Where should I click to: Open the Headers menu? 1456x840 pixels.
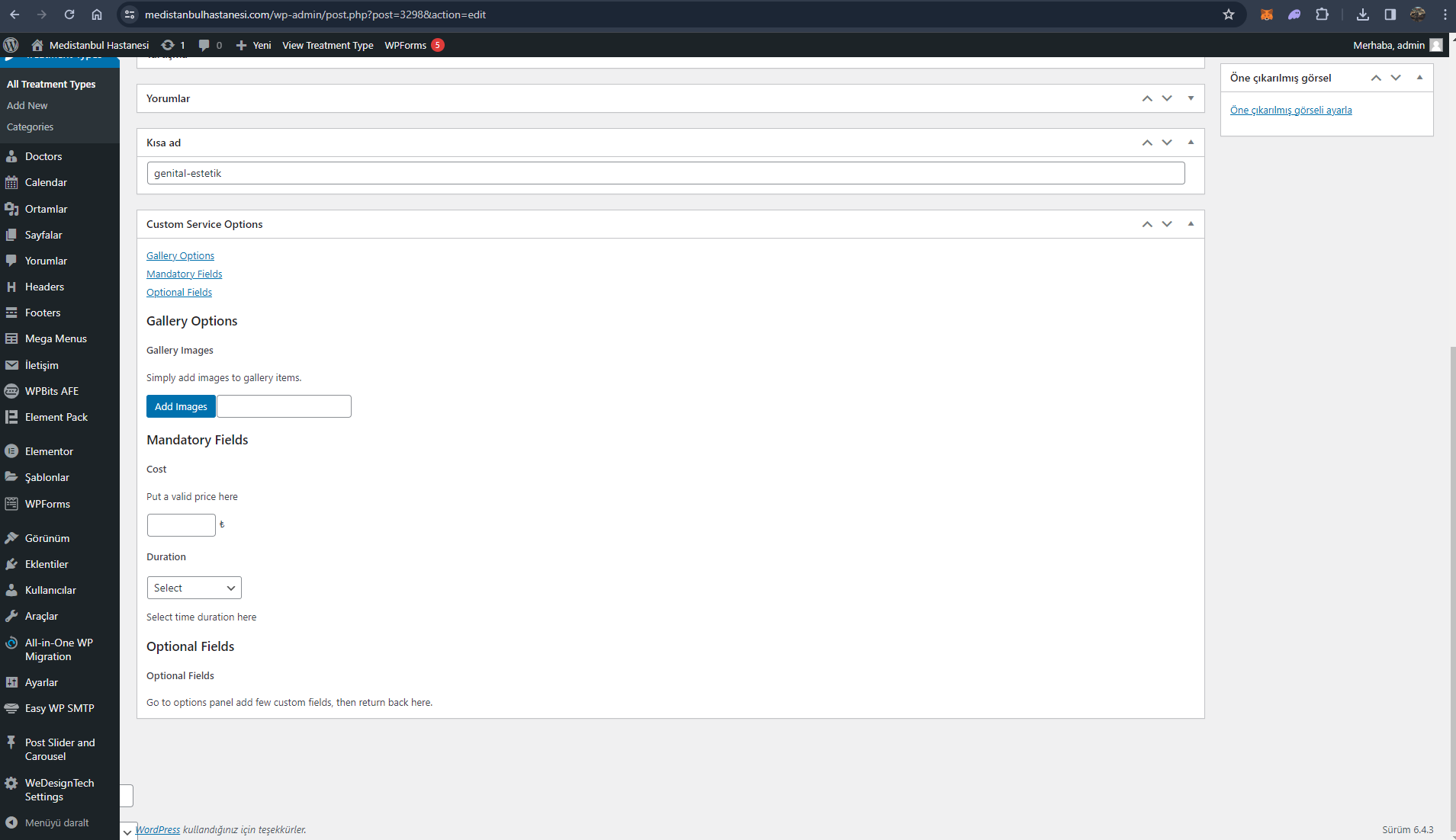[44, 287]
